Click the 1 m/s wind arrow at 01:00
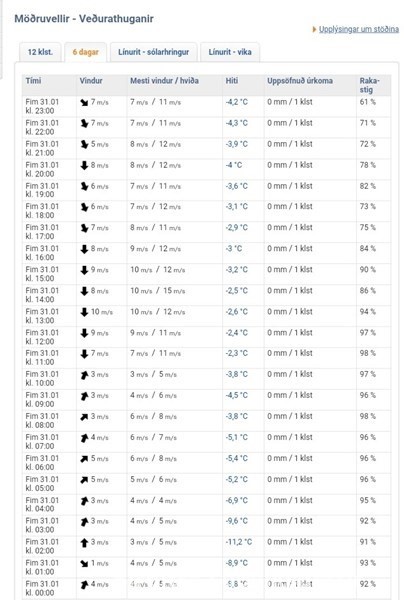The width and height of the screenshot is (404, 600). pyautogui.click(x=84, y=564)
